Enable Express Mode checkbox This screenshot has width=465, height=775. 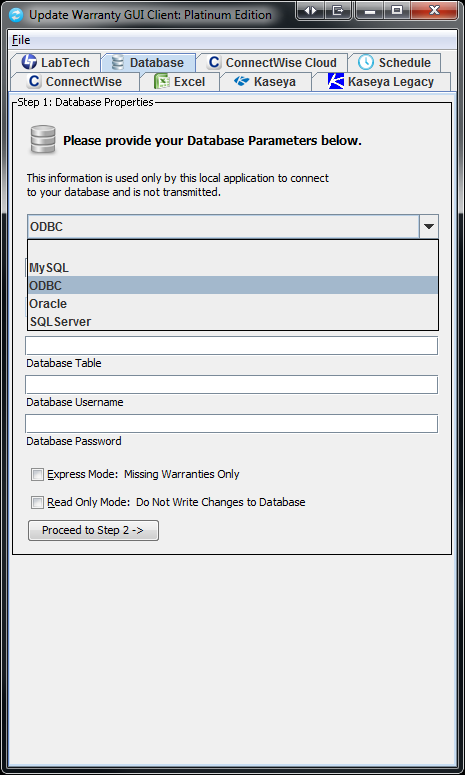[x=38, y=474]
